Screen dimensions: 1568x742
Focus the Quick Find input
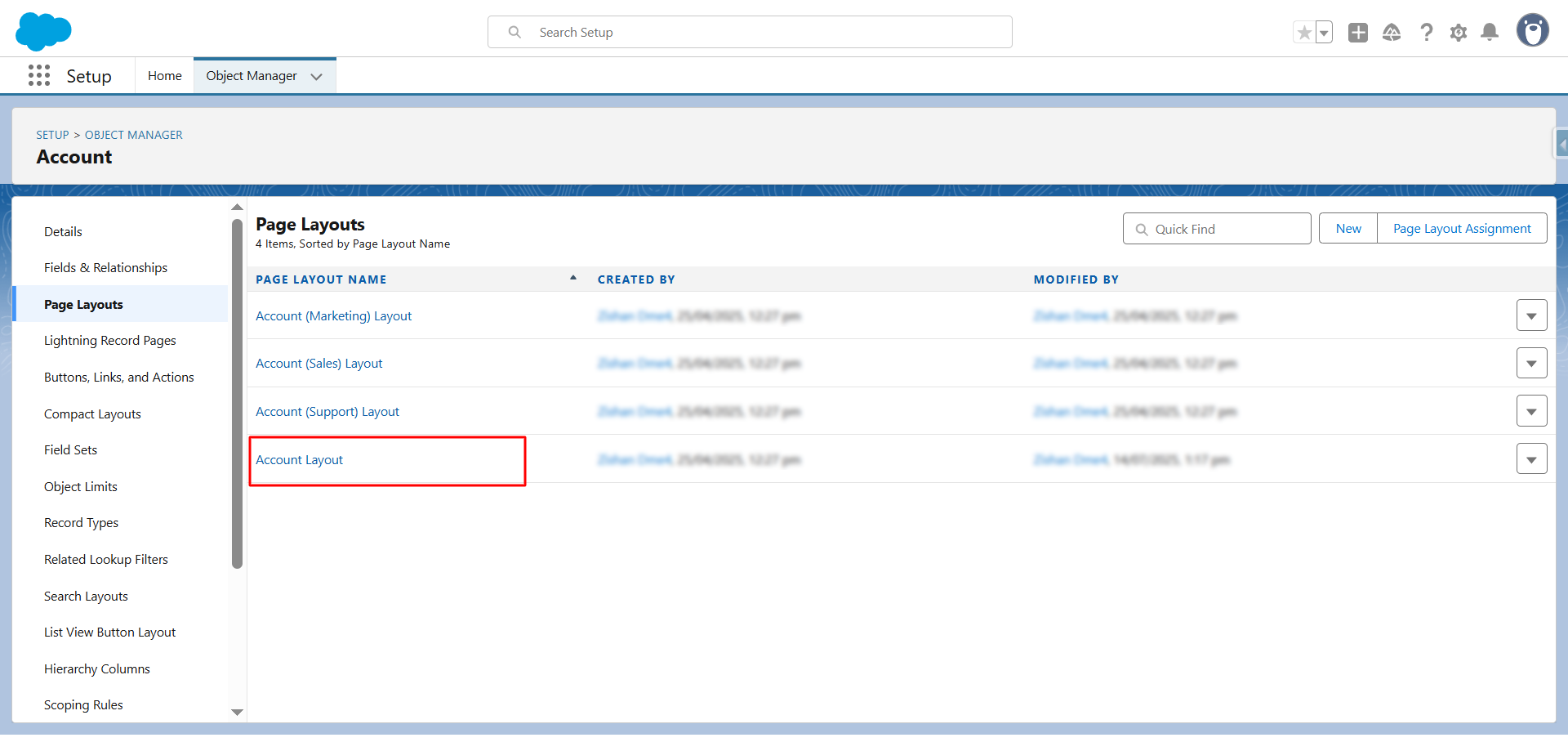pos(1217,229)
